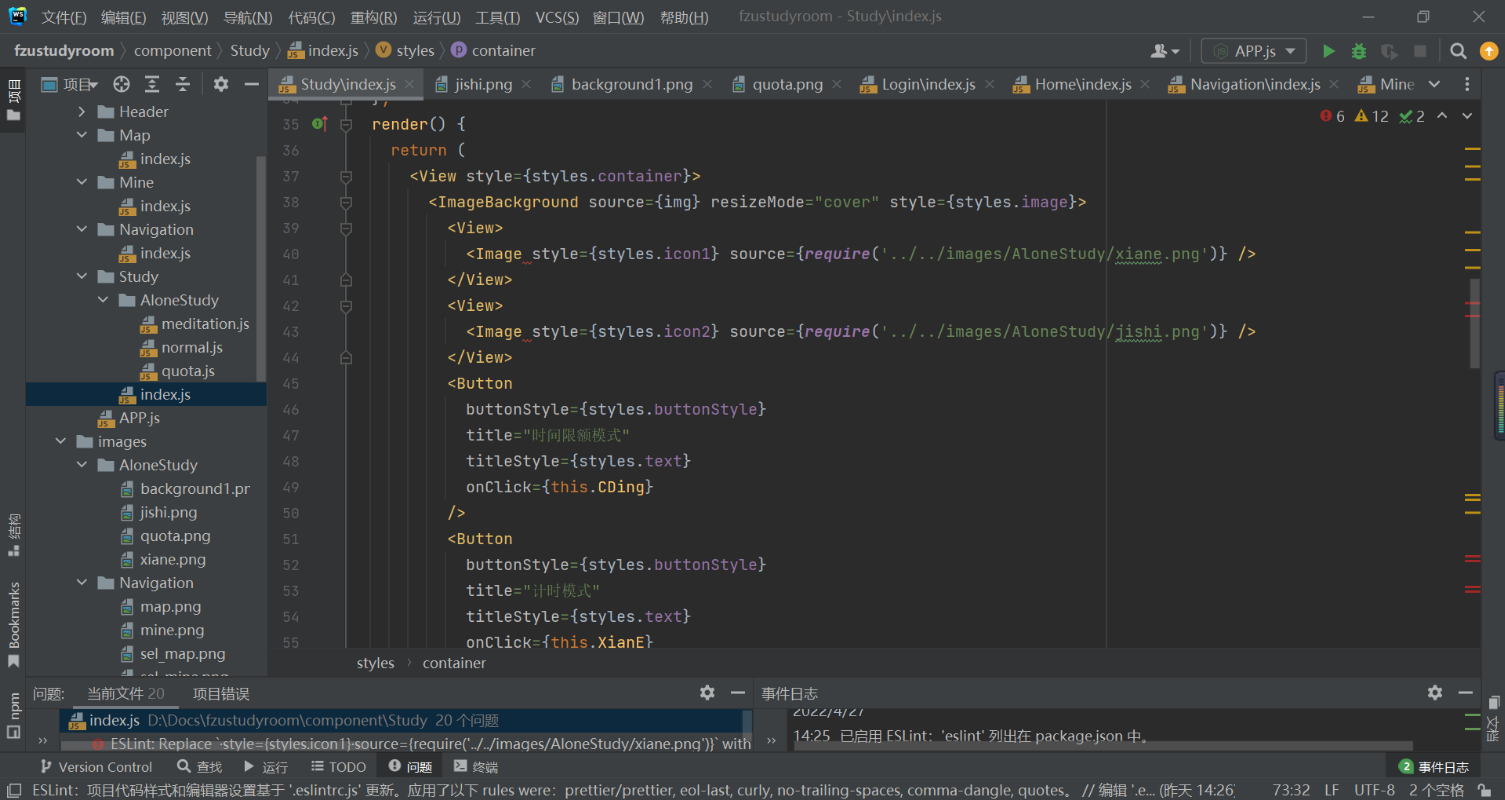Open the 运行 run tool window
The width and height of the screenshot is (1505, 800).
pos(266,767)
